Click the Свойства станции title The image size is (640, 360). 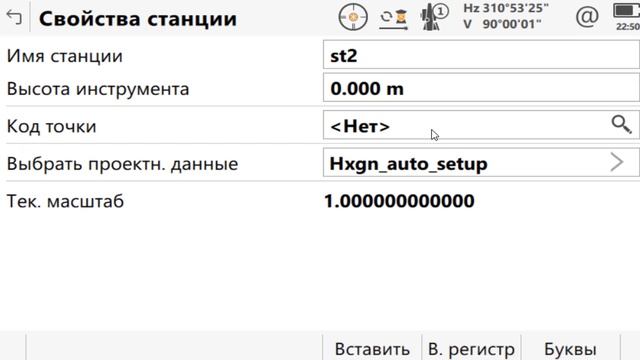tap(138, 19)
